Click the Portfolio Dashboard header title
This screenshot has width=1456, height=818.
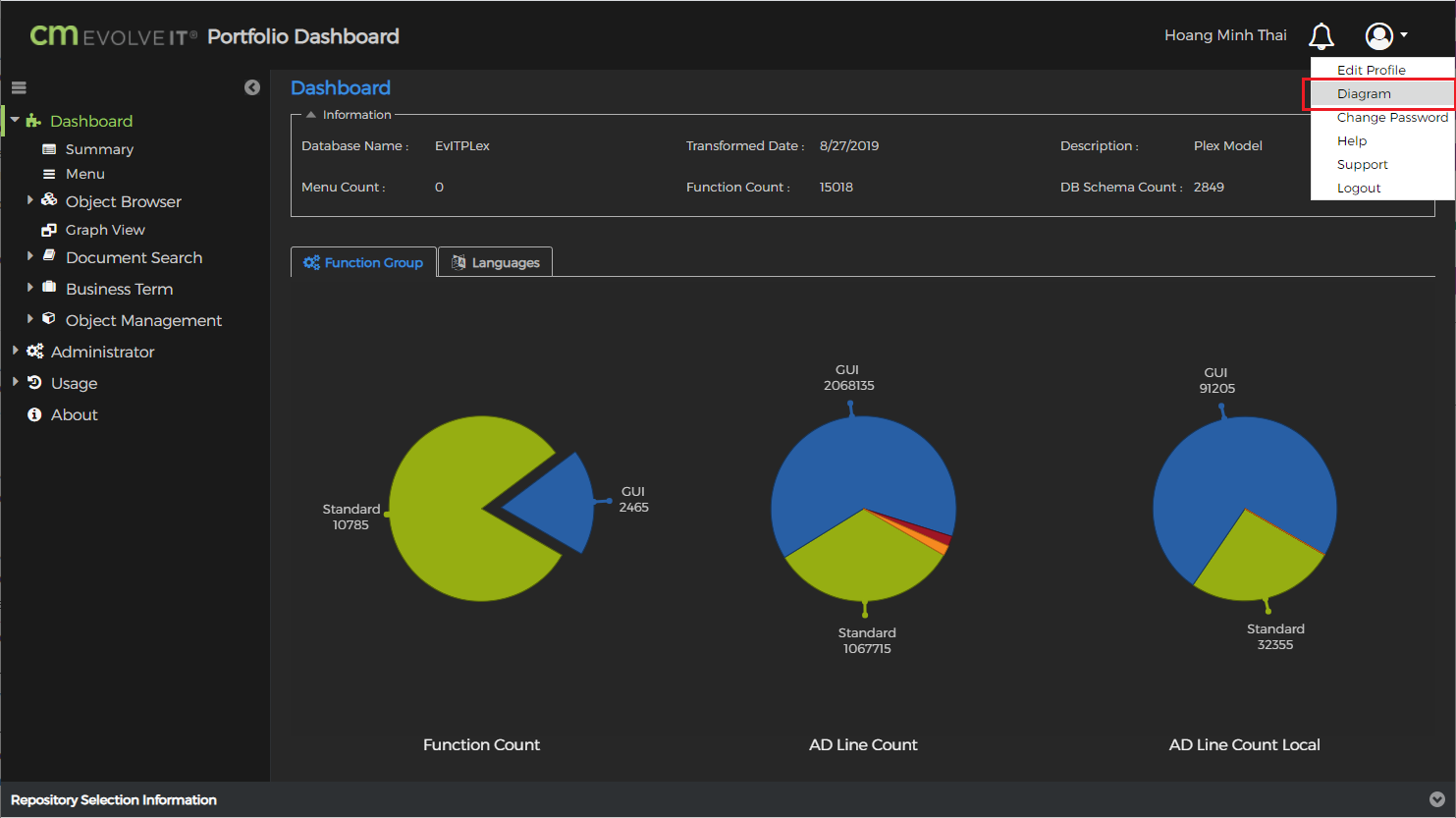303,36
